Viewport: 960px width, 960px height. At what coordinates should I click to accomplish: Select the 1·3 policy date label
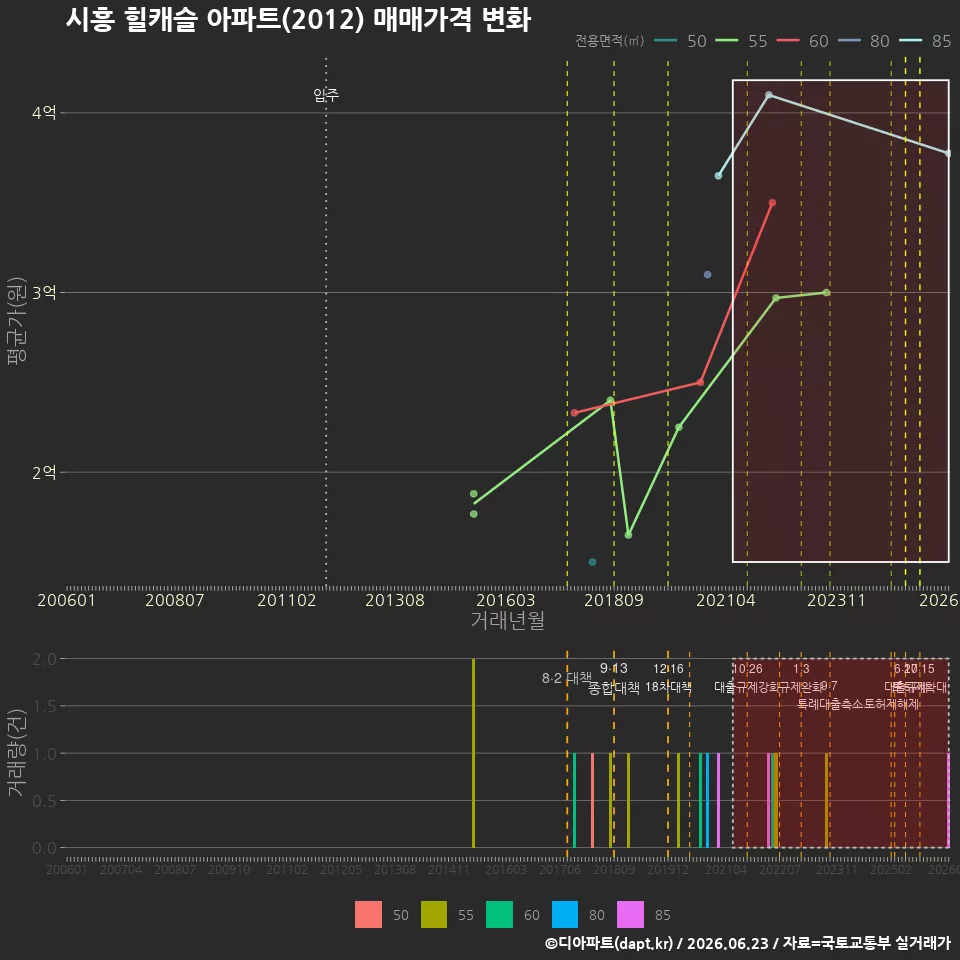coord(801,669)
